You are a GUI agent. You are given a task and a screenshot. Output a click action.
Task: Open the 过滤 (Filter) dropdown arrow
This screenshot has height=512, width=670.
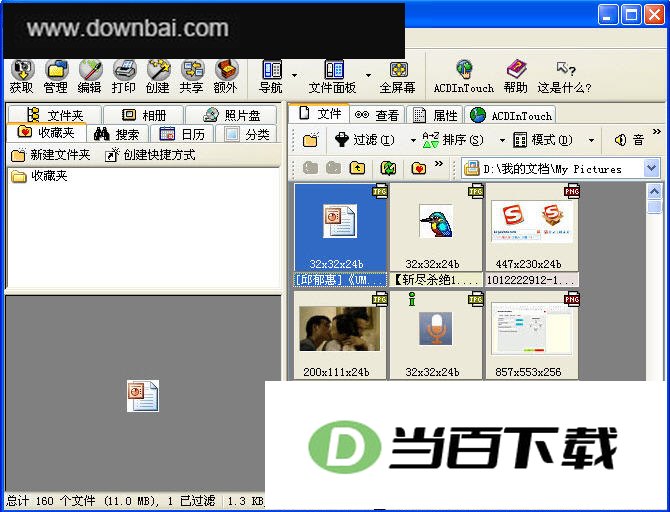413,140
